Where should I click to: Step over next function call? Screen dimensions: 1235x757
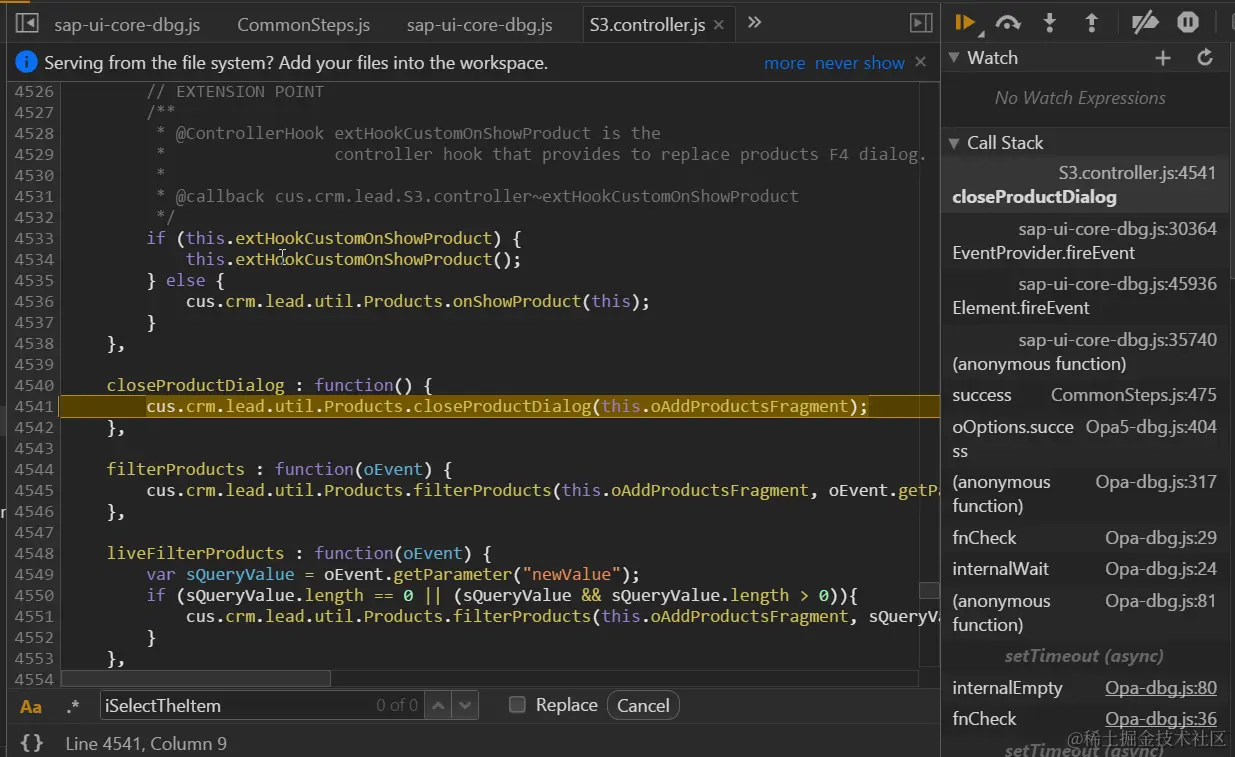click(x=1008, y=22)
